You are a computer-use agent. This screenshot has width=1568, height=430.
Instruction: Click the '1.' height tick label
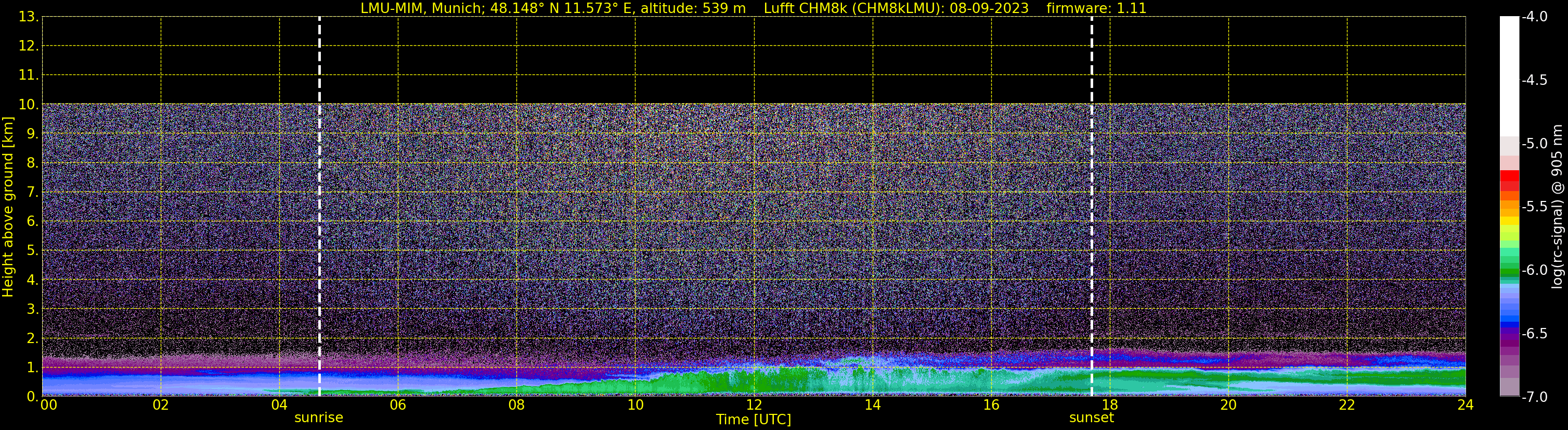click(32, 367)
